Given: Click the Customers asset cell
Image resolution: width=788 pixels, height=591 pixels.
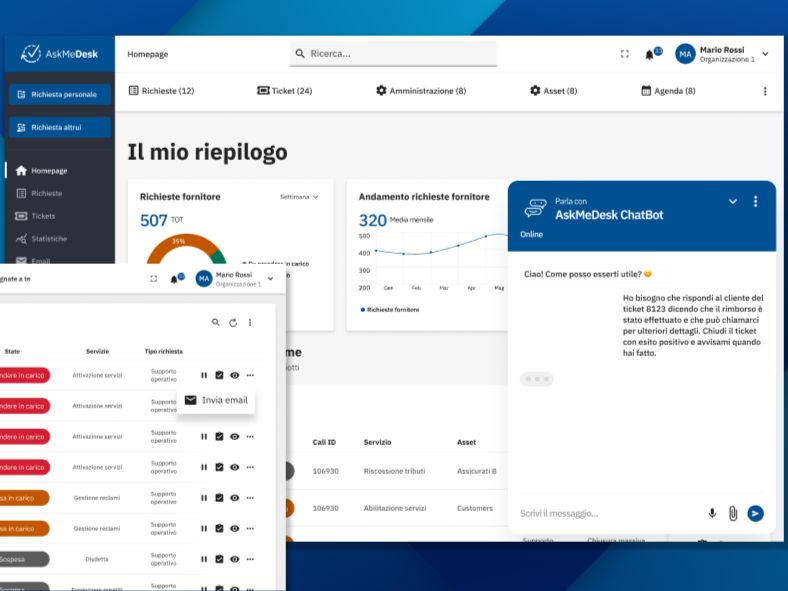Looking at the screenshot, I should tap(475, 509).
